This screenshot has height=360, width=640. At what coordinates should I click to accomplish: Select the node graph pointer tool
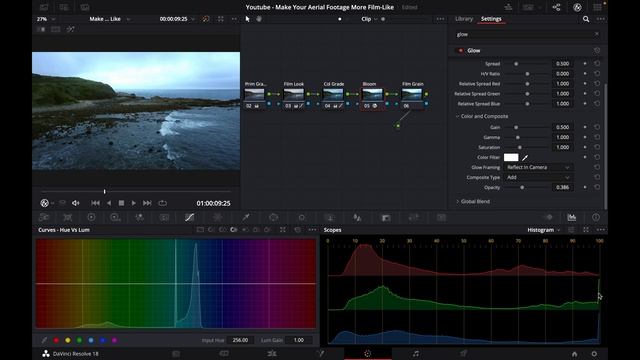coord(248,19)
